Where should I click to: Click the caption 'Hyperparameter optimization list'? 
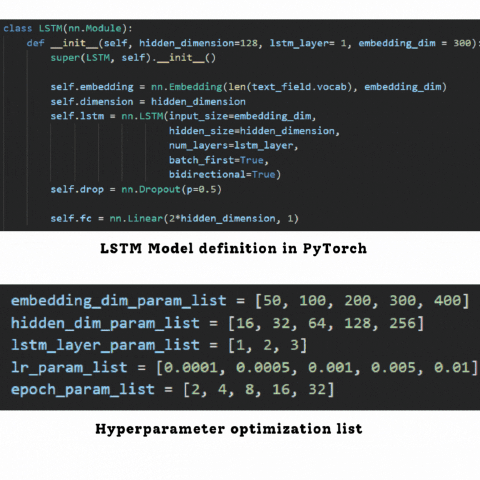click(229, 429)
